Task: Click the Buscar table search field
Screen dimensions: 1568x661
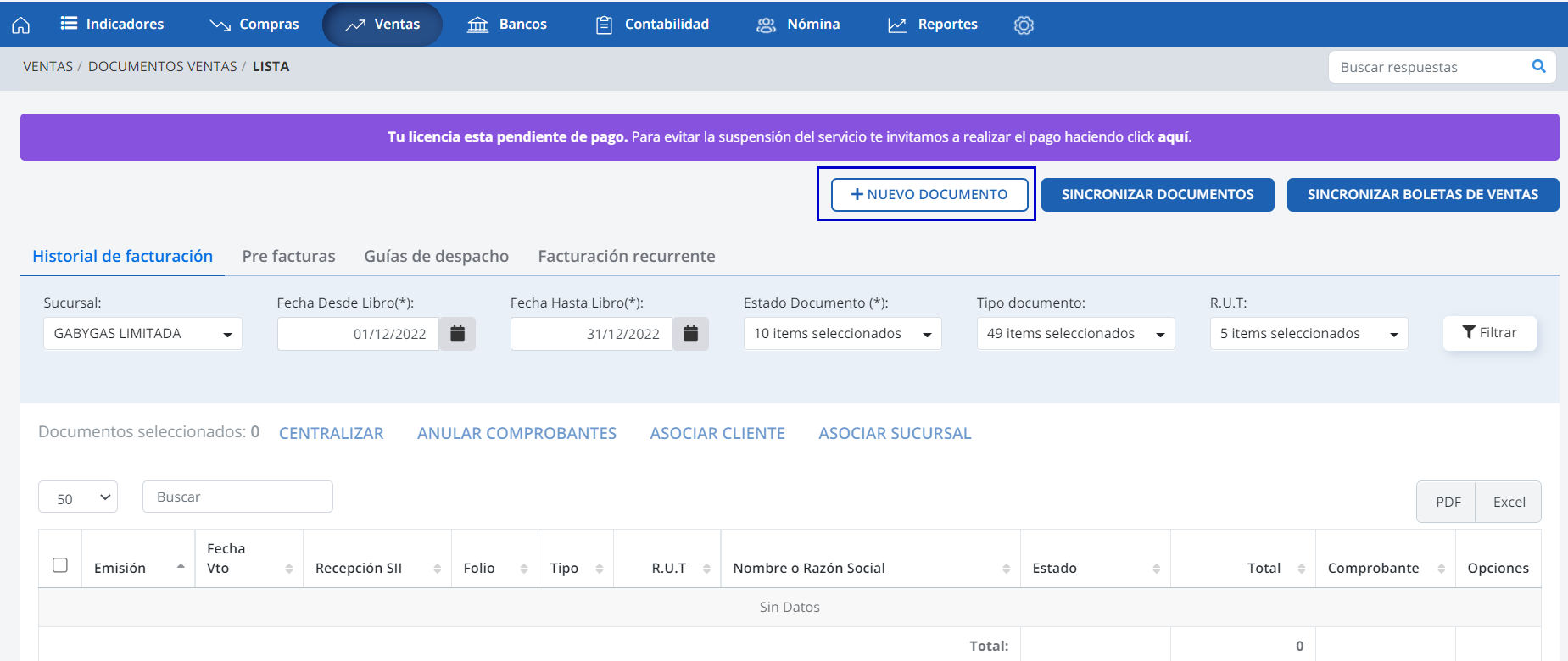Action: (x=237, y=497)
